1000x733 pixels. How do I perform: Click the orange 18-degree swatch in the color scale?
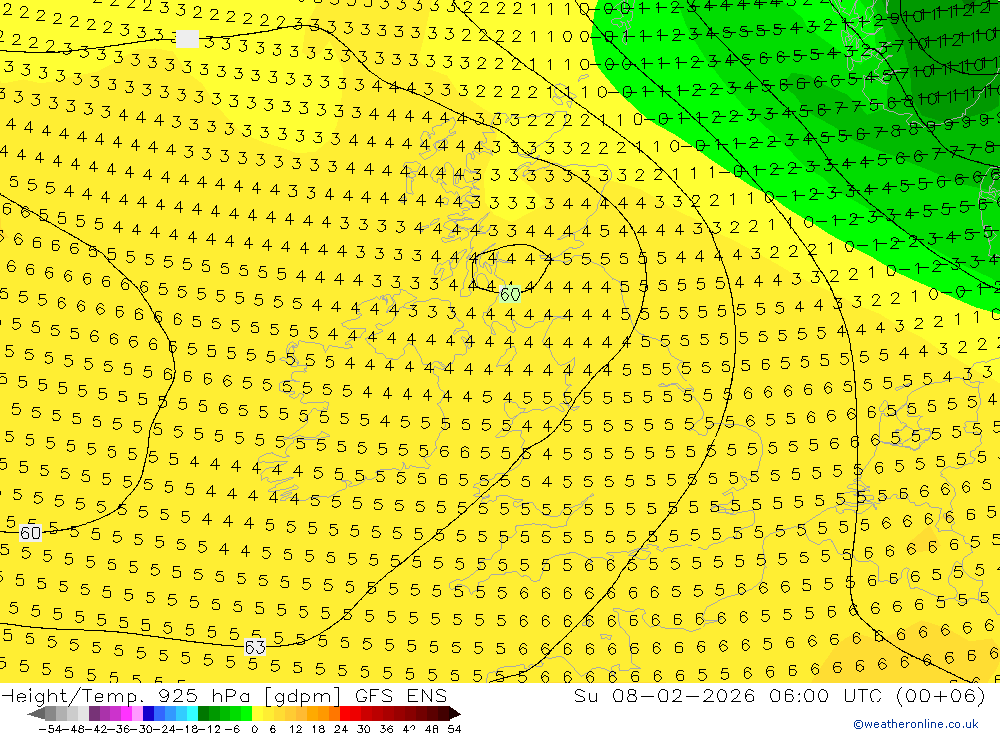click(x=323, y=713)
